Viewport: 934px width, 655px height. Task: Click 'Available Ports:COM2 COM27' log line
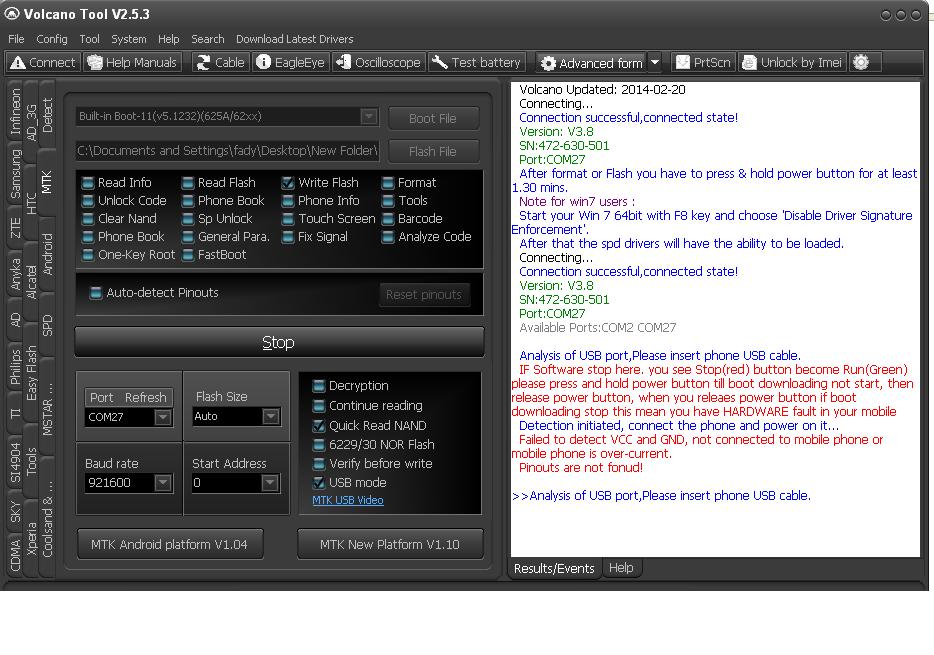point(597,328)
